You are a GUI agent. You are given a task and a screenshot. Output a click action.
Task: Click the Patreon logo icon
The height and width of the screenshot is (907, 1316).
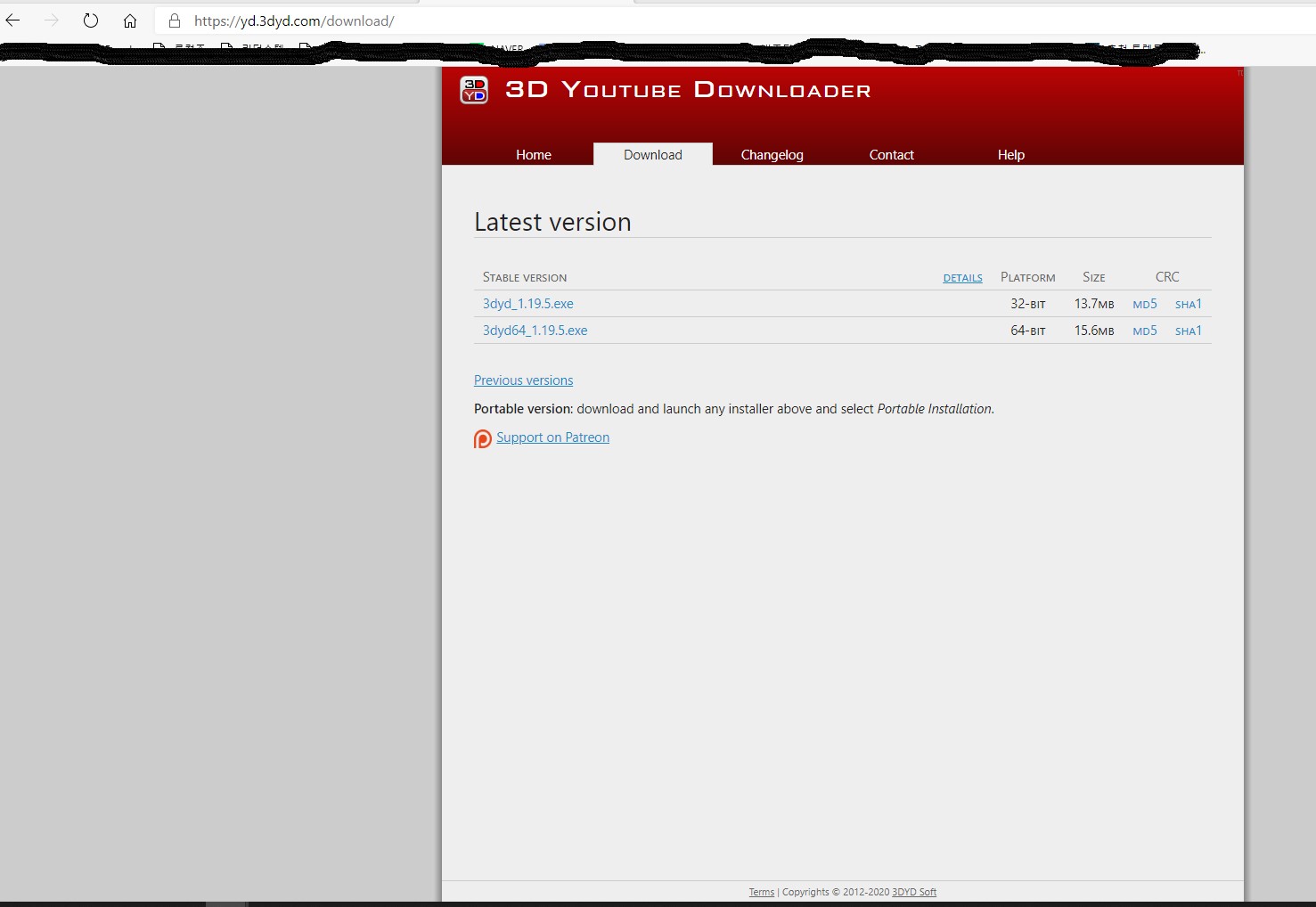point(483,438)
